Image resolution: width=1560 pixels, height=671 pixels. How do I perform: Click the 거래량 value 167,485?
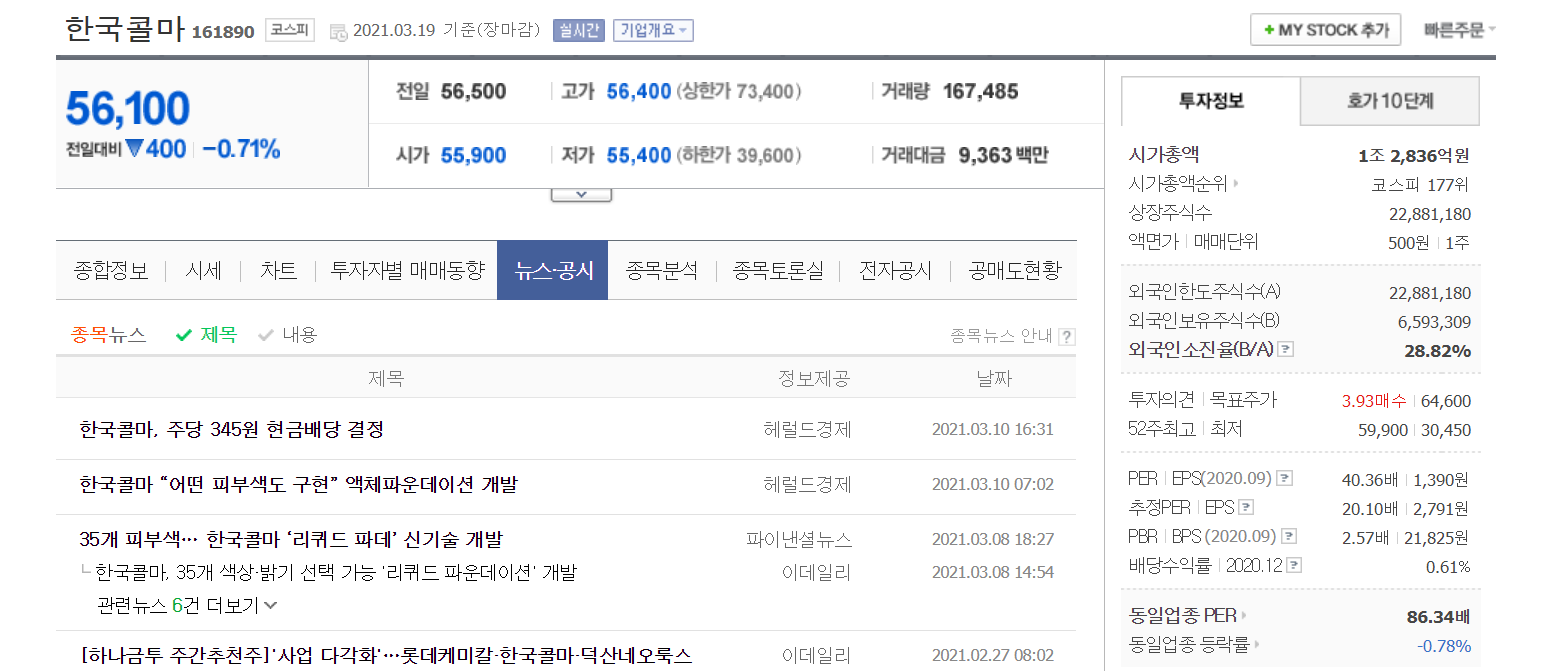pos(980,92)
